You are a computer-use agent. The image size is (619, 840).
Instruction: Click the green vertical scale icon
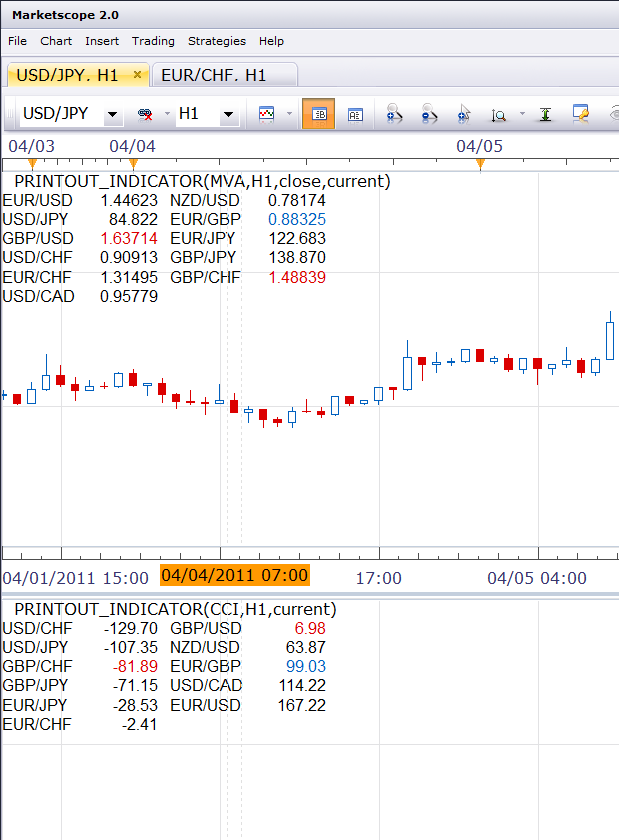(x=545, y=114)
